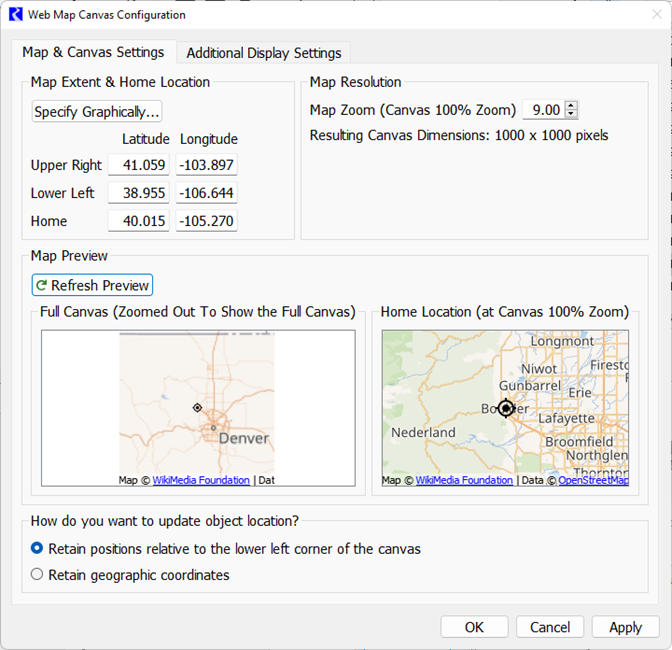This screenshot has width=672, height=650.
Task: Click the Refresh Preview button
Action: pyautogui.click(x=92, y=285)
